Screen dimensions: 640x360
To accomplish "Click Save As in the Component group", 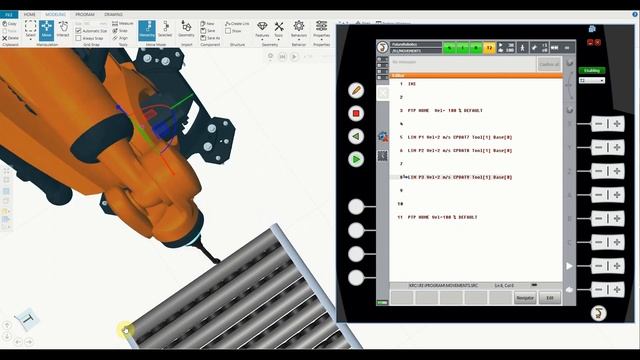I will click(x=210, y=38).
